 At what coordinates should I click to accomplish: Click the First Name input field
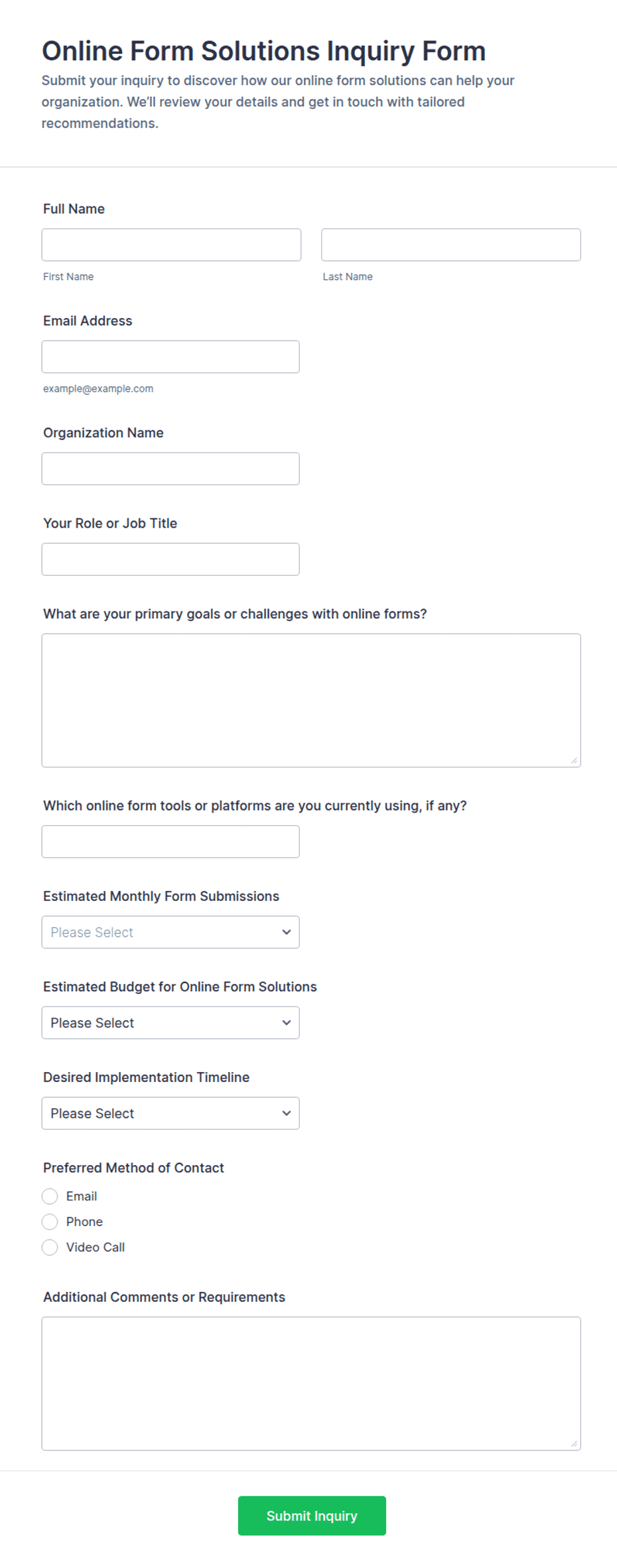[x=171, y=245]
